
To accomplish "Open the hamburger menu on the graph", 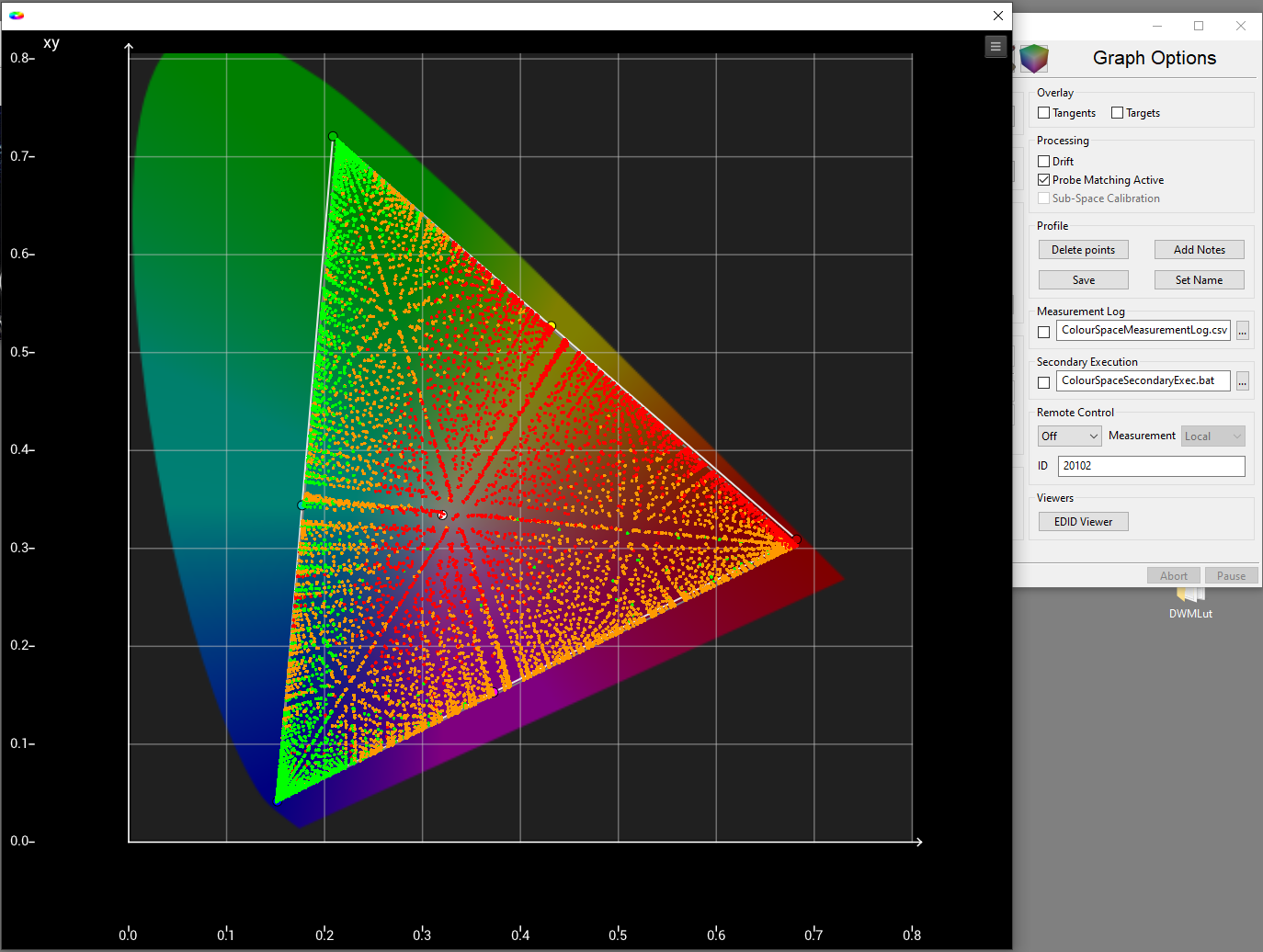I will (996, 46).
